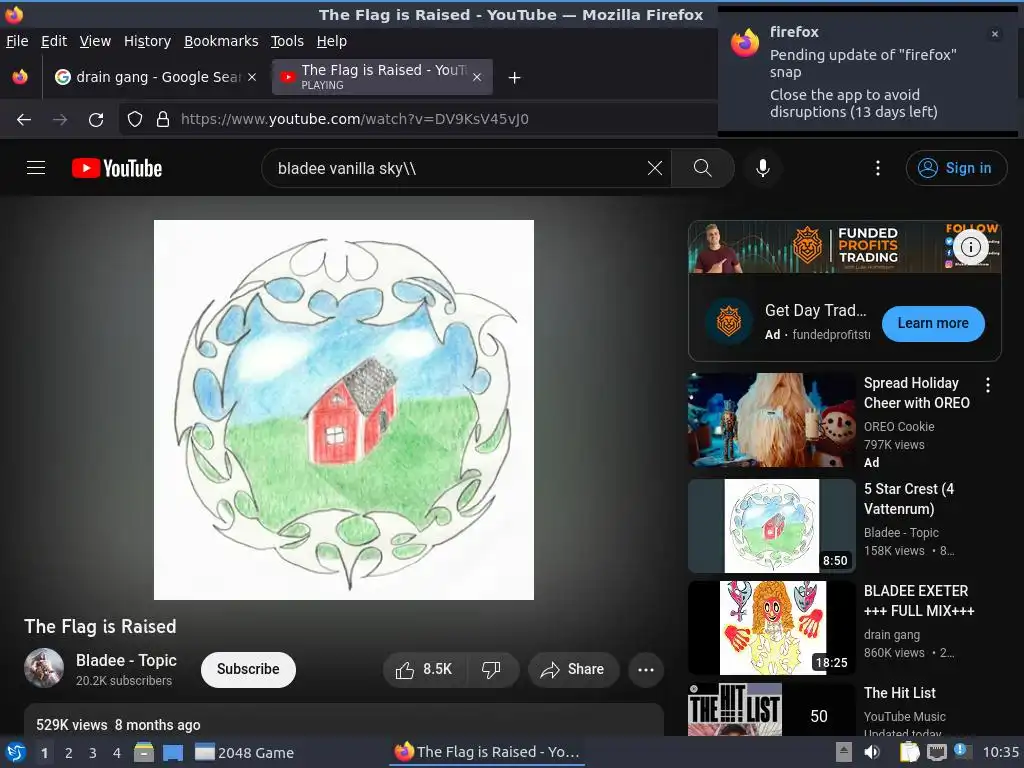
Task: Share the video
Action: 573,669
